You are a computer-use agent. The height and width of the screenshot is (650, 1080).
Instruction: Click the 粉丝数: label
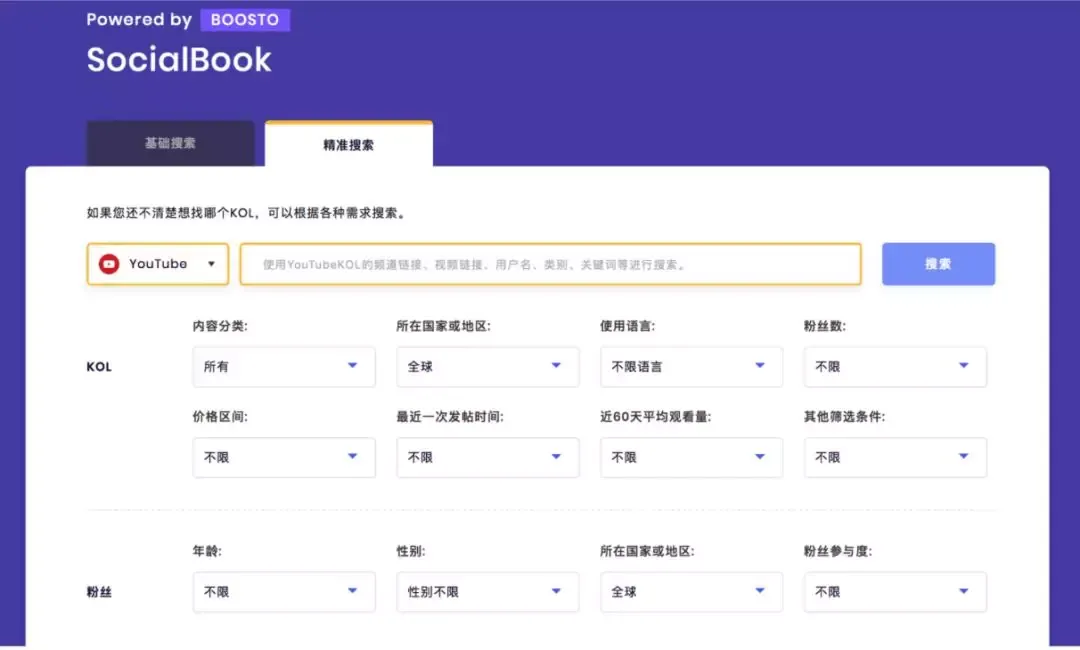tap(824, 326)
